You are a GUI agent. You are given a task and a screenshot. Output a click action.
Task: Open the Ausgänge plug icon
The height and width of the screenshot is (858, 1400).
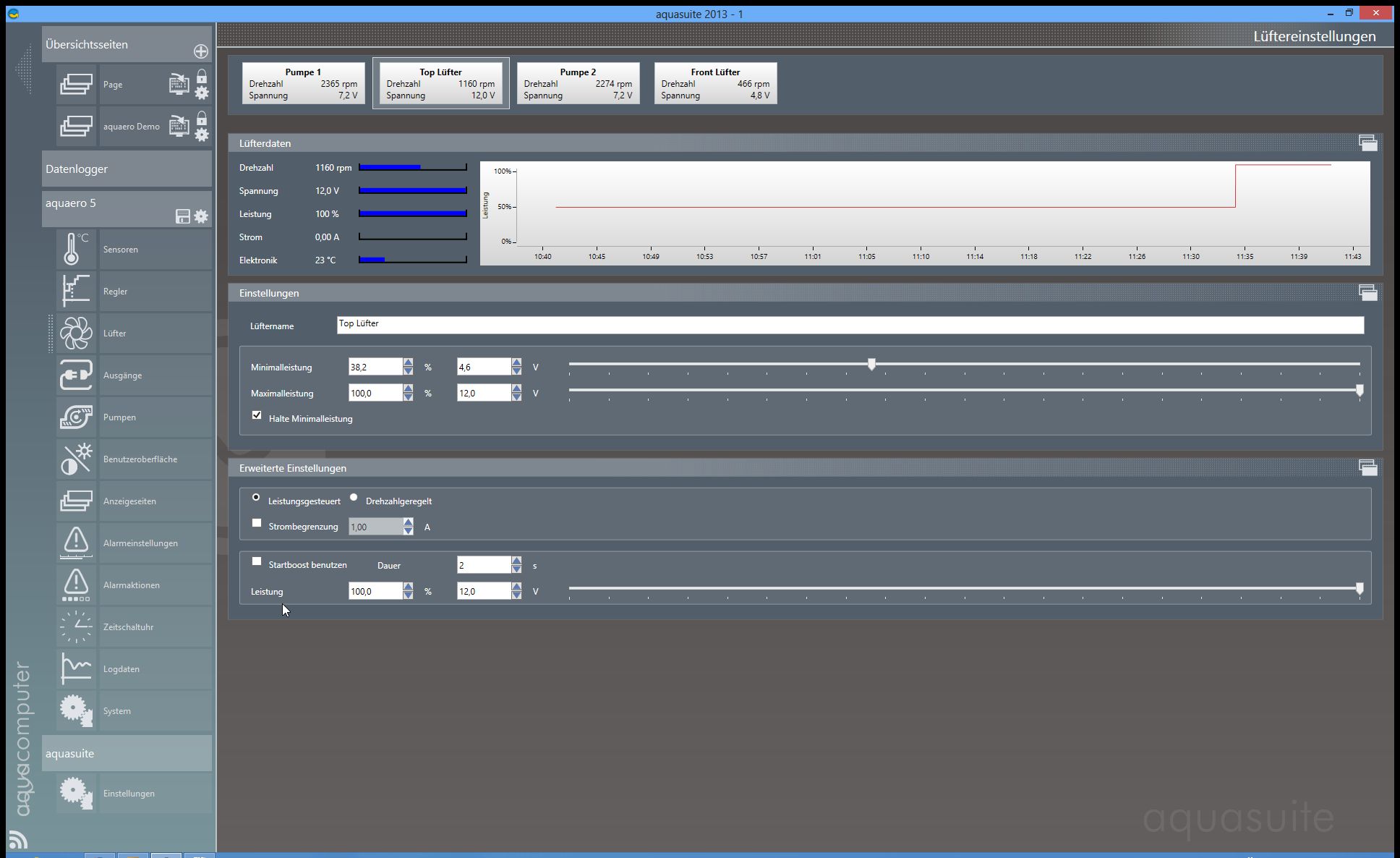(x=75, y=375)
